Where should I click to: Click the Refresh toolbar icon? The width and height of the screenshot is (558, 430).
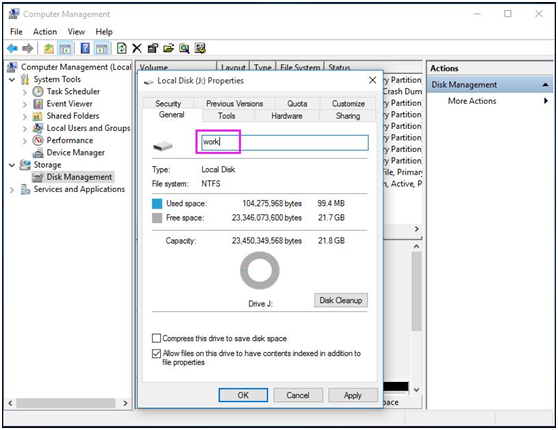[x=122, y=48]
